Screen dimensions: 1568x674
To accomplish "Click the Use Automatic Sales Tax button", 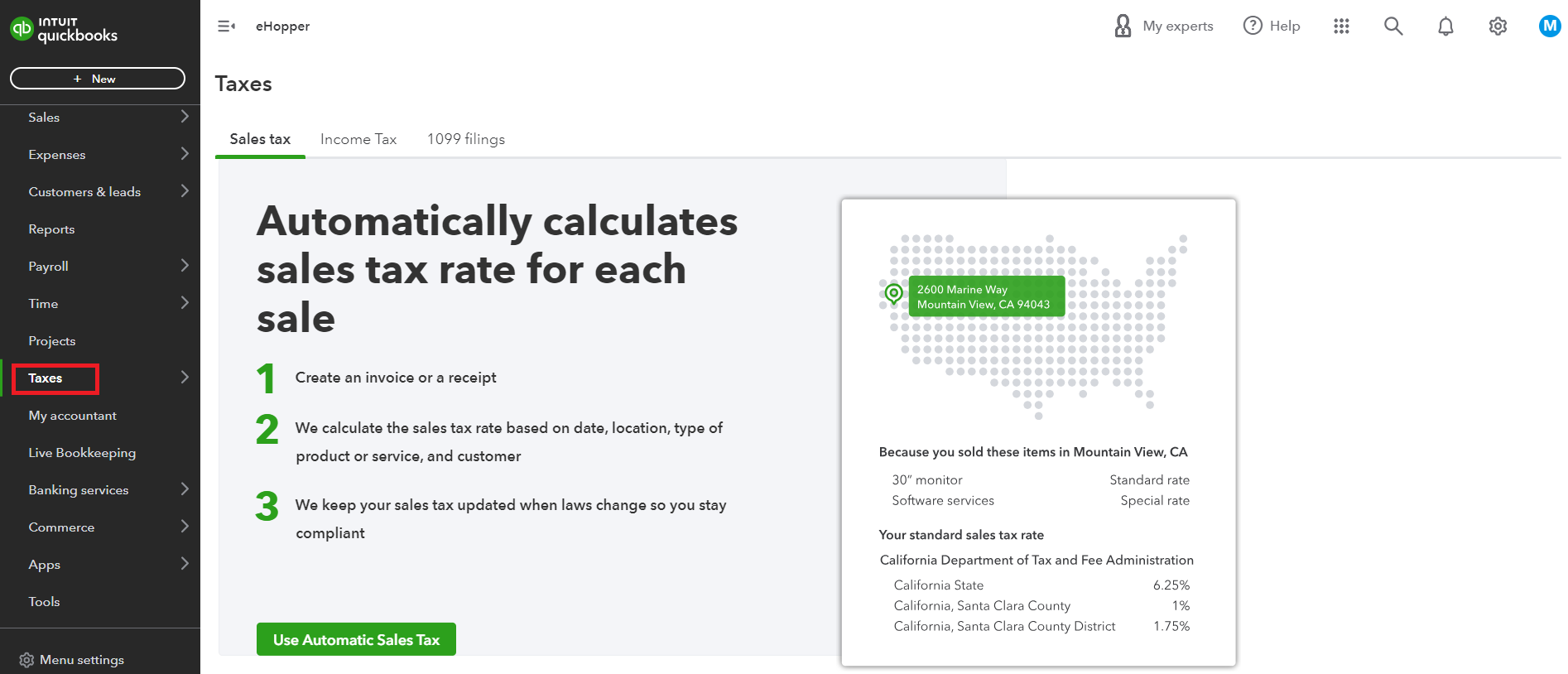I will (x=356, y=639).
